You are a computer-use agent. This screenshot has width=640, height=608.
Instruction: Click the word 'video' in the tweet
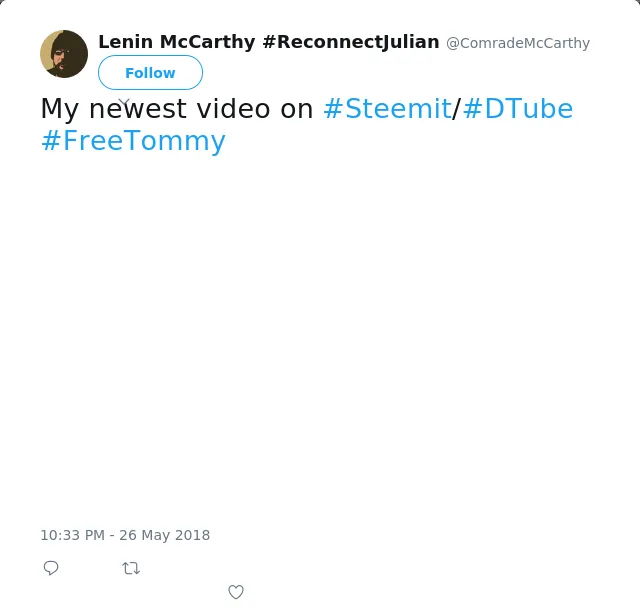pyautogui.click(x=233, y=109)
